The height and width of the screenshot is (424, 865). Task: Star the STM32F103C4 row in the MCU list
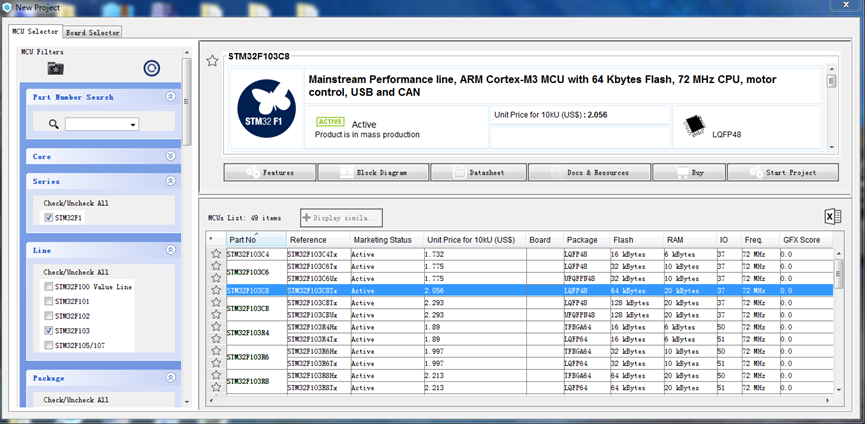[x=215, y=255]
